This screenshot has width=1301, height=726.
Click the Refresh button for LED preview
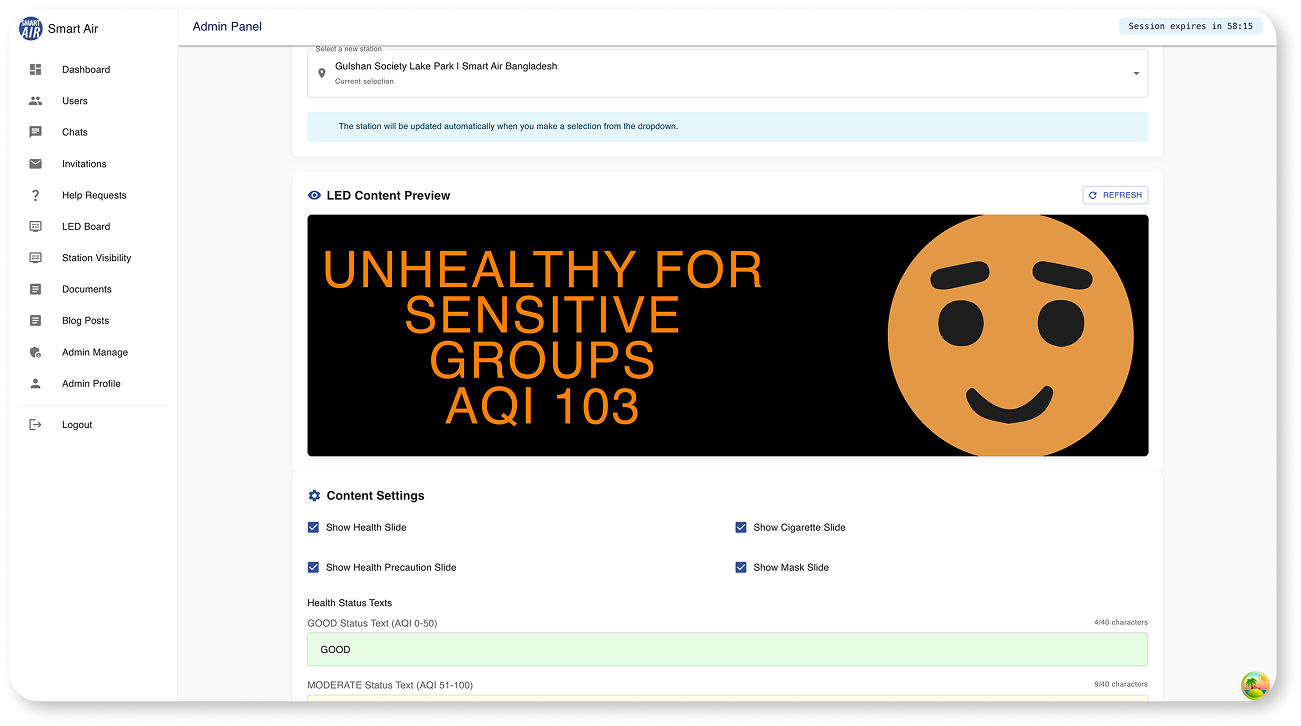[1115, 196]
